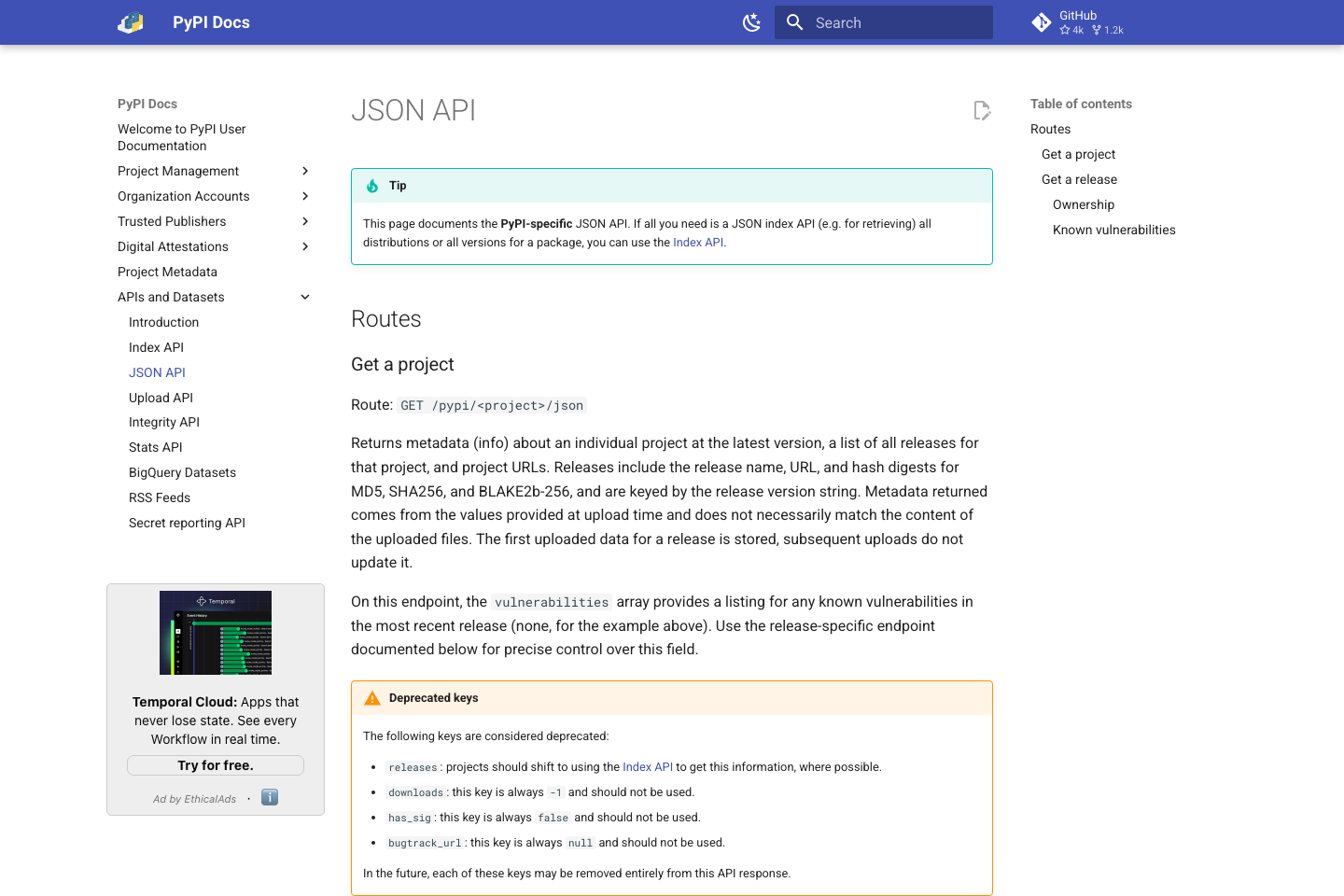Click the PyPI logo in the header
Viewport: 1344px width, 896px height.
(131, 21)
